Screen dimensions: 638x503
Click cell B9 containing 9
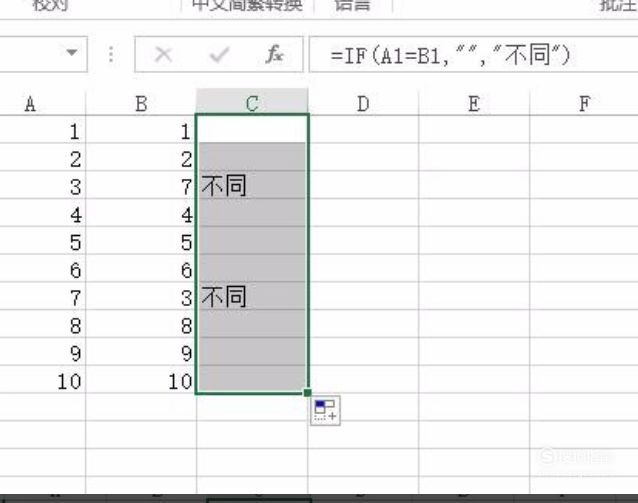(141, 352)
